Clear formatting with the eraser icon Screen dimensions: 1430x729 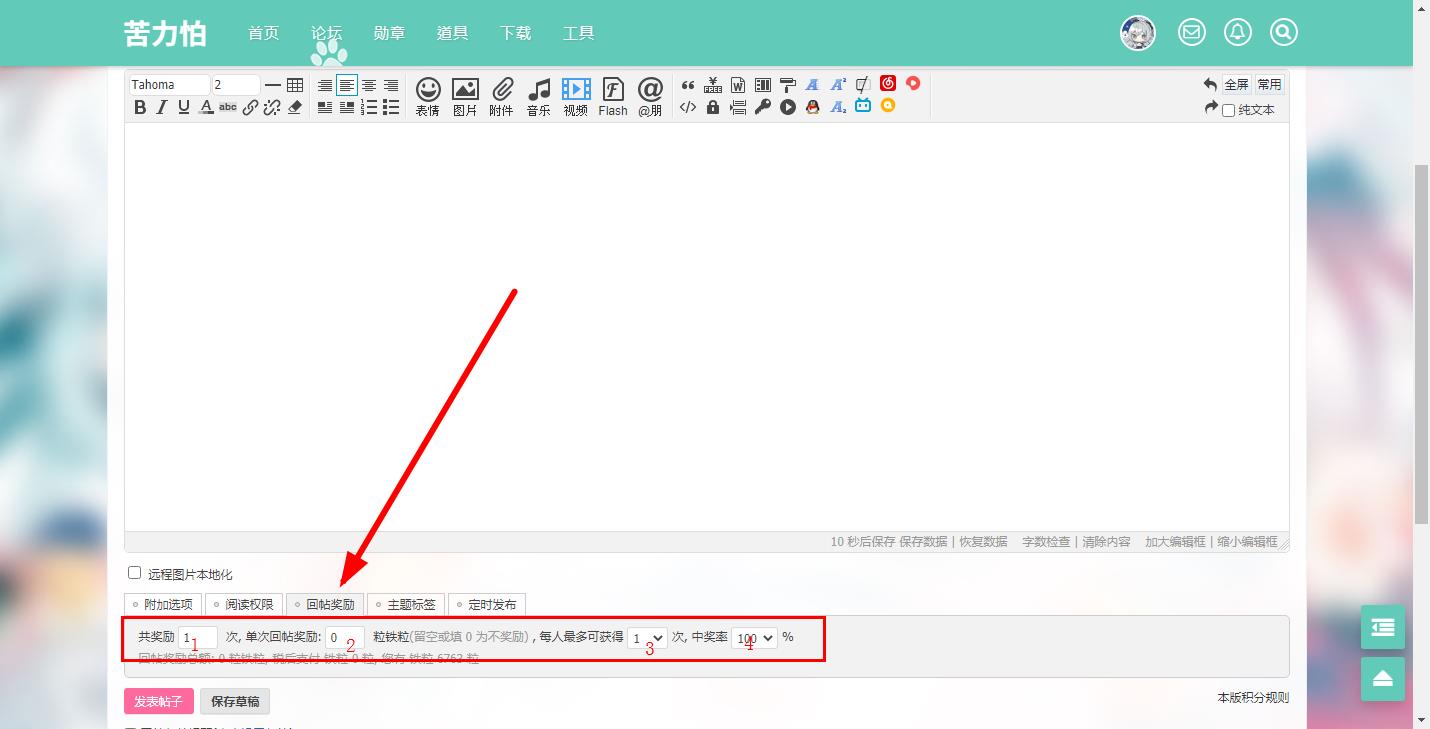pos(294,107)
